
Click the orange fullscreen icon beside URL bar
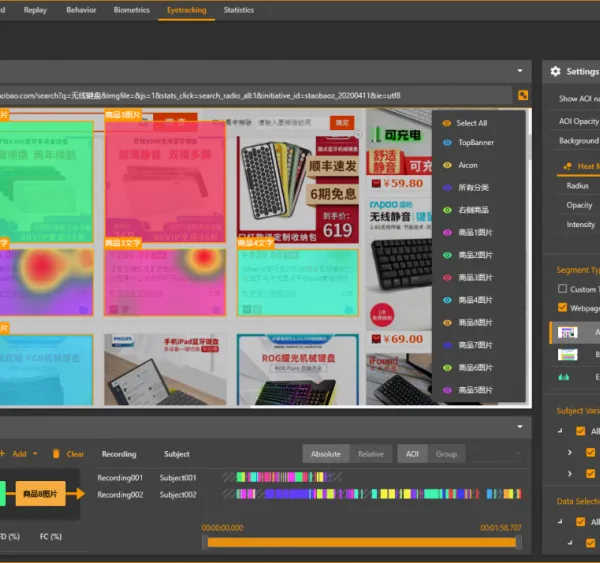point(523,95)
